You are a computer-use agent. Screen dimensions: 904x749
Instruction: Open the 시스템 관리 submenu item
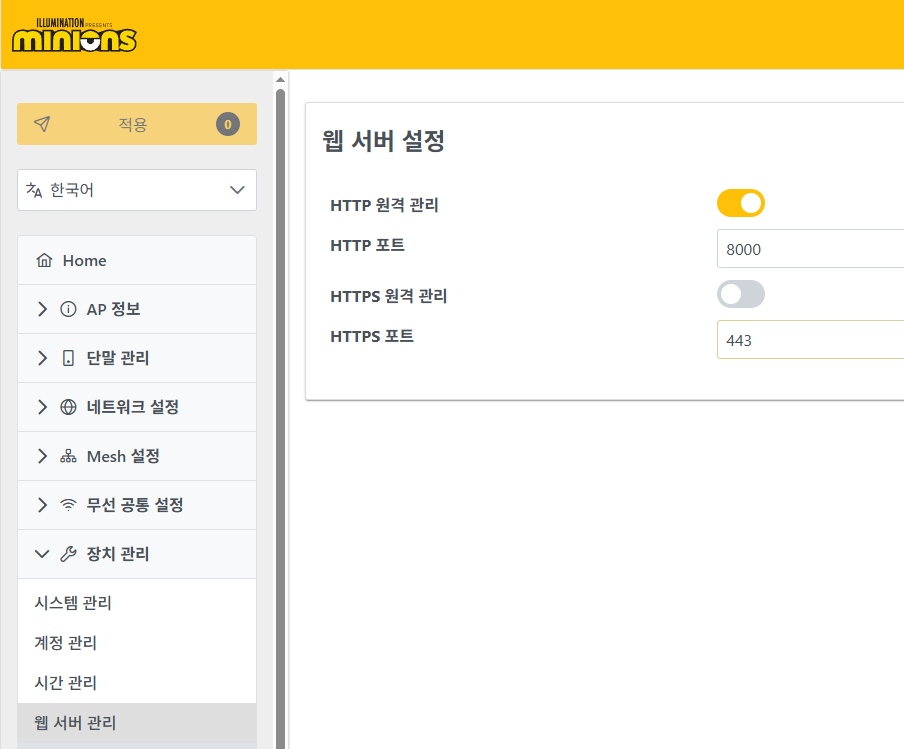coord(73,604)
